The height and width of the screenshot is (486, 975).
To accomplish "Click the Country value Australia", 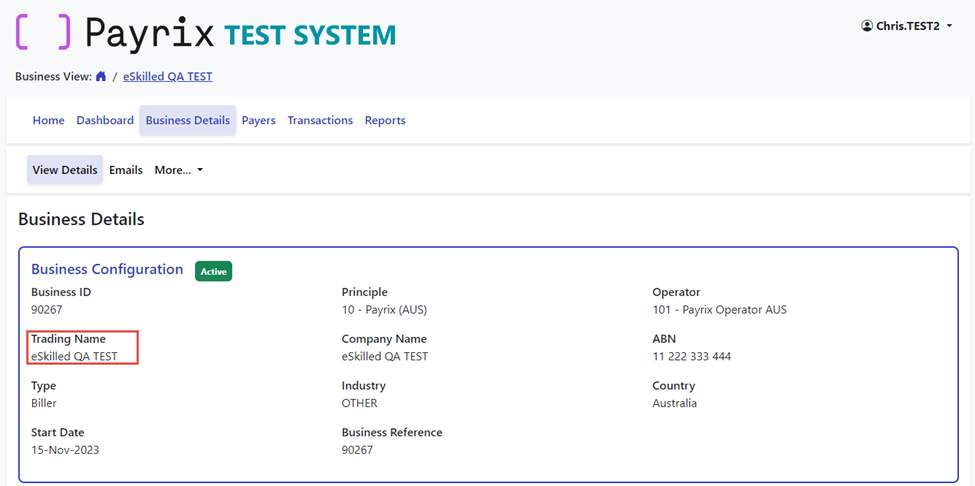I will tap(675, 403).
